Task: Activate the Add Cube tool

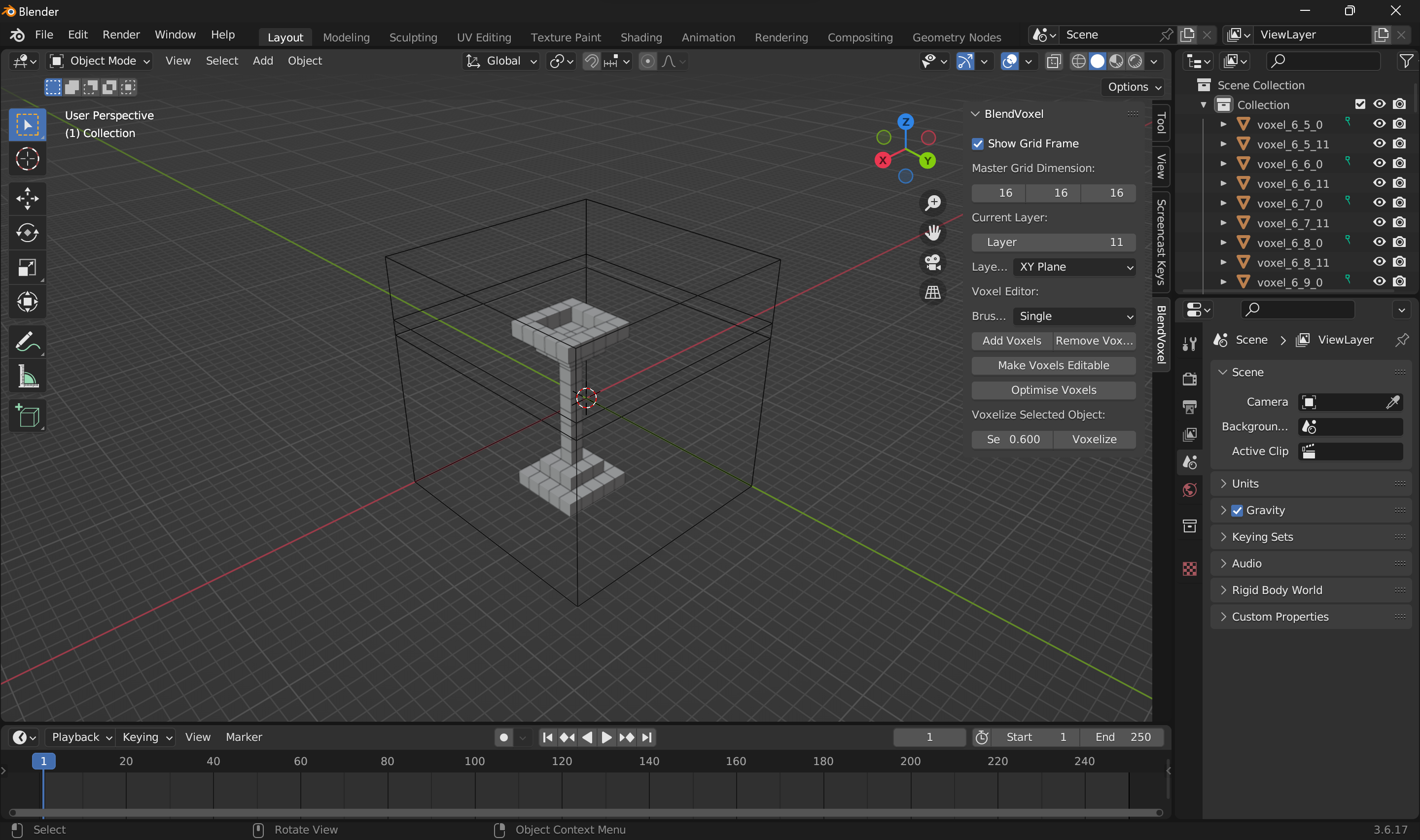Action: click(27, 416)
